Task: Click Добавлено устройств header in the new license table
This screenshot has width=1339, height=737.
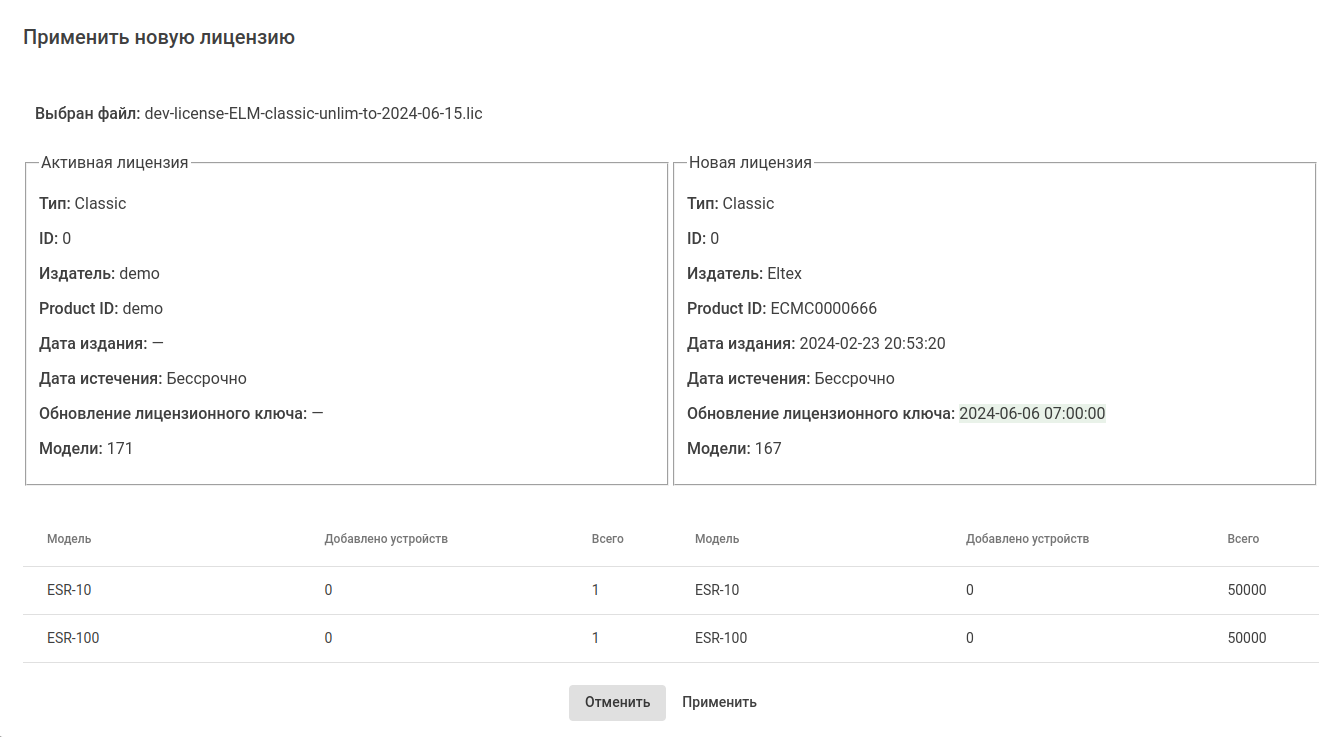Action: tap(1027, 539)
